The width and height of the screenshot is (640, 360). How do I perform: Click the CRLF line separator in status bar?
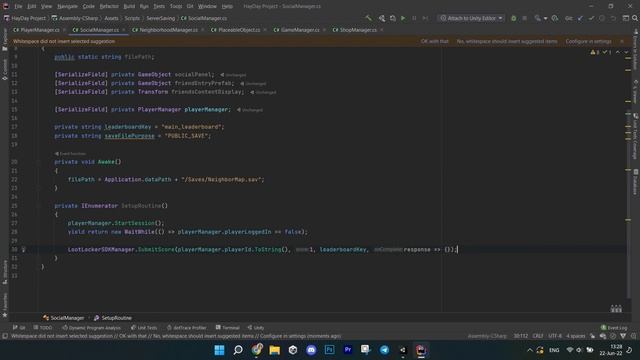coord(538,336)
